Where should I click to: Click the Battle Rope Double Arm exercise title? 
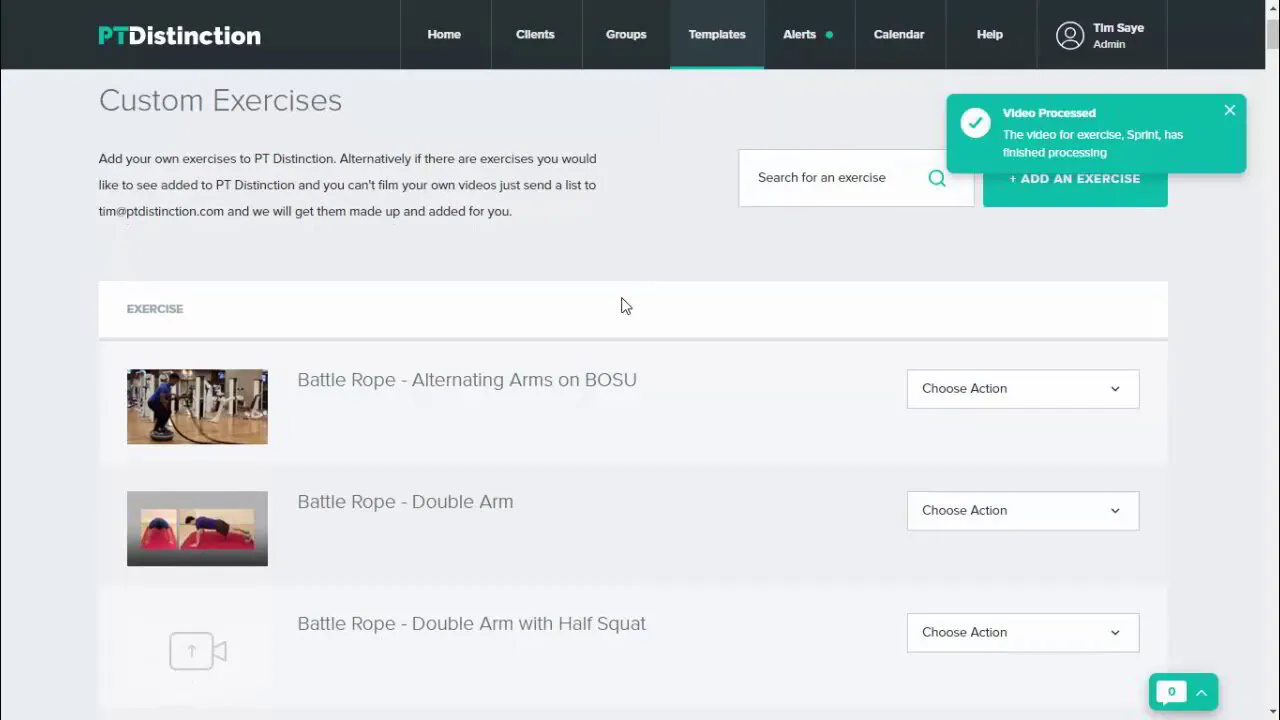(405, 501)
